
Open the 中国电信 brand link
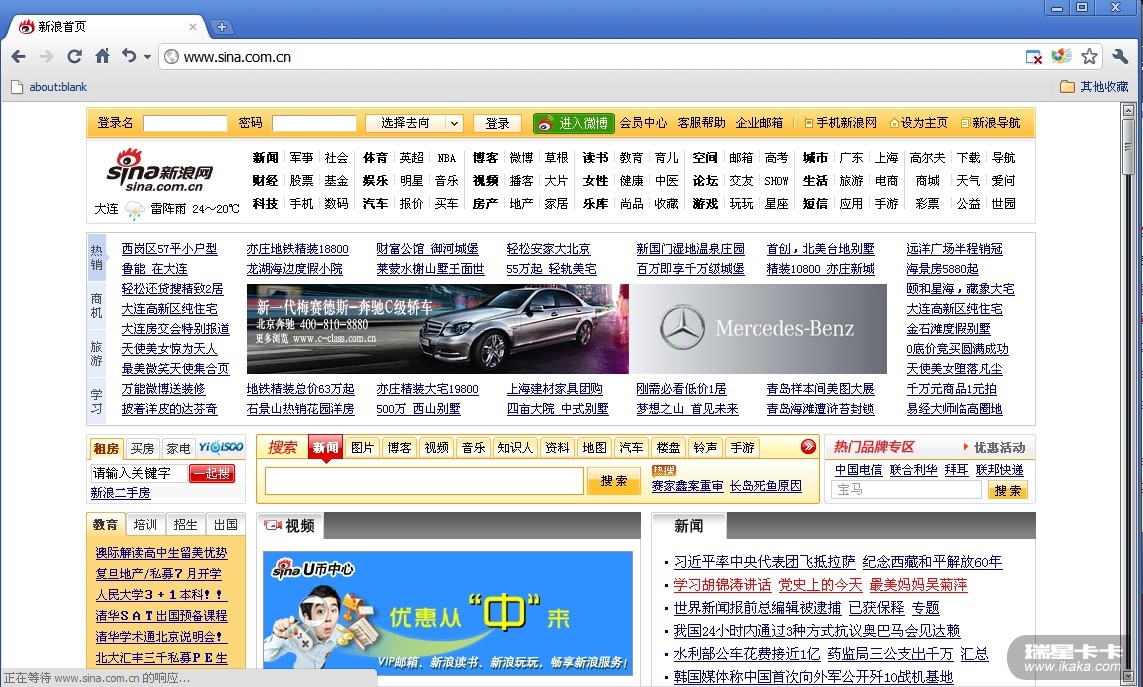click(858, 470)
